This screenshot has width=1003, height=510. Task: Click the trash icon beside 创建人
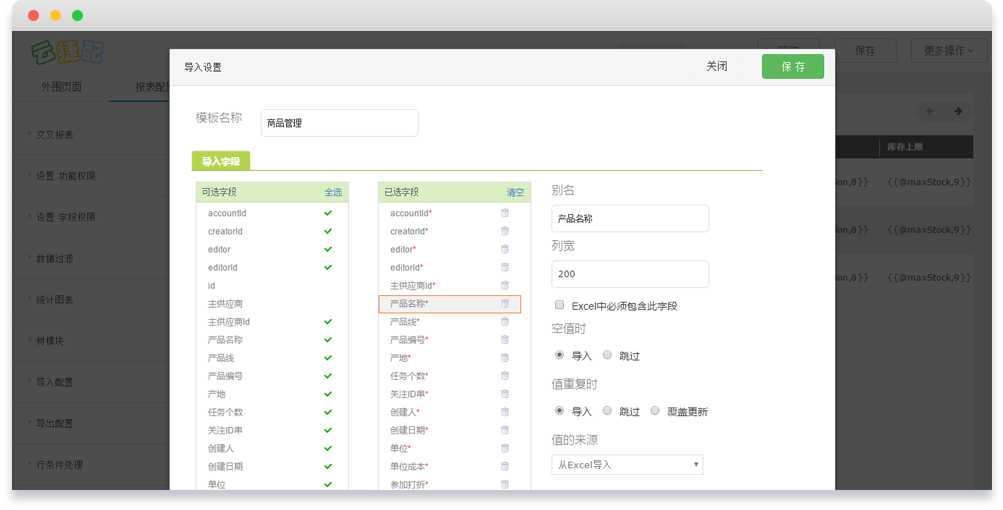504,412
